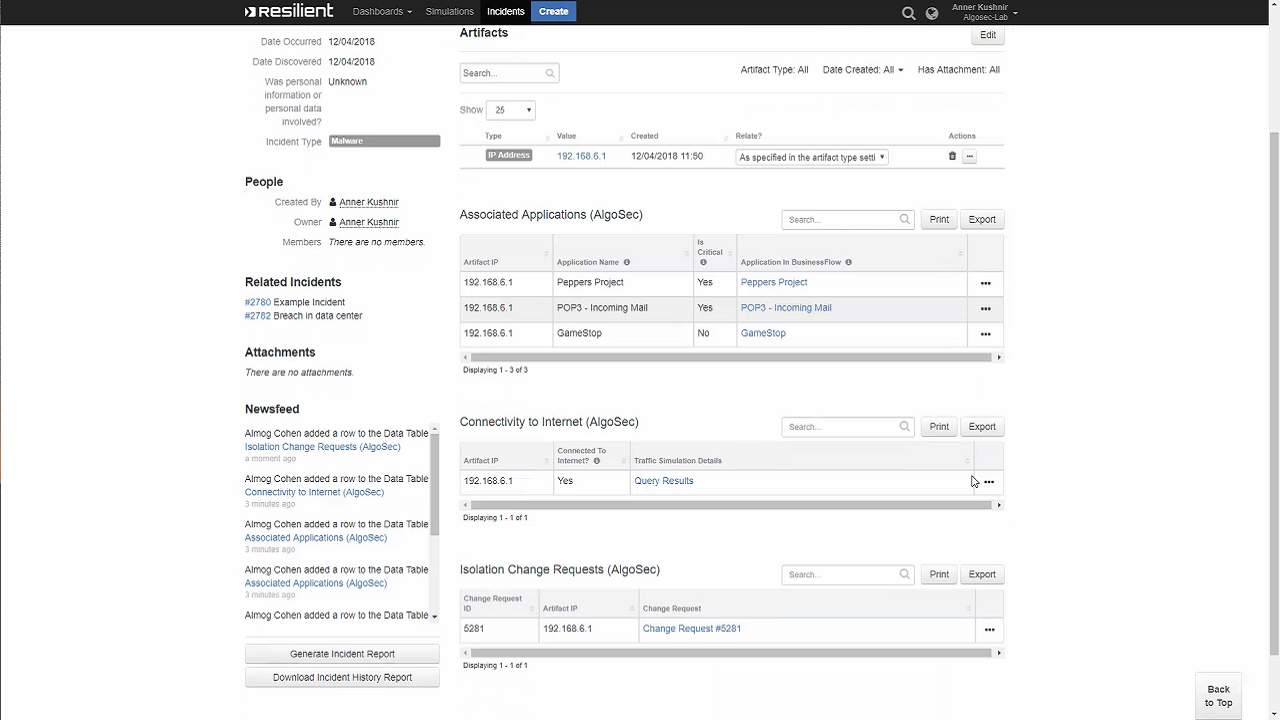Image resolution: width=1280 pixels, height=720 pixels.
Task: Open the row menu for change request 5281
Action: coord(989,630)
